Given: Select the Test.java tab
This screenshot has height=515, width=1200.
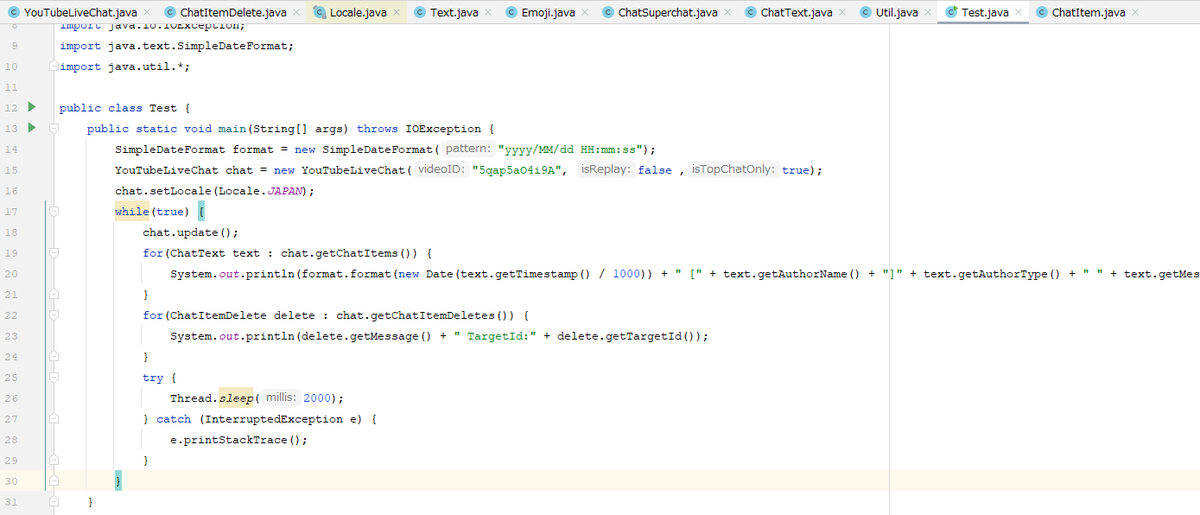Looking at the screenshot, I should click(984, 12).
